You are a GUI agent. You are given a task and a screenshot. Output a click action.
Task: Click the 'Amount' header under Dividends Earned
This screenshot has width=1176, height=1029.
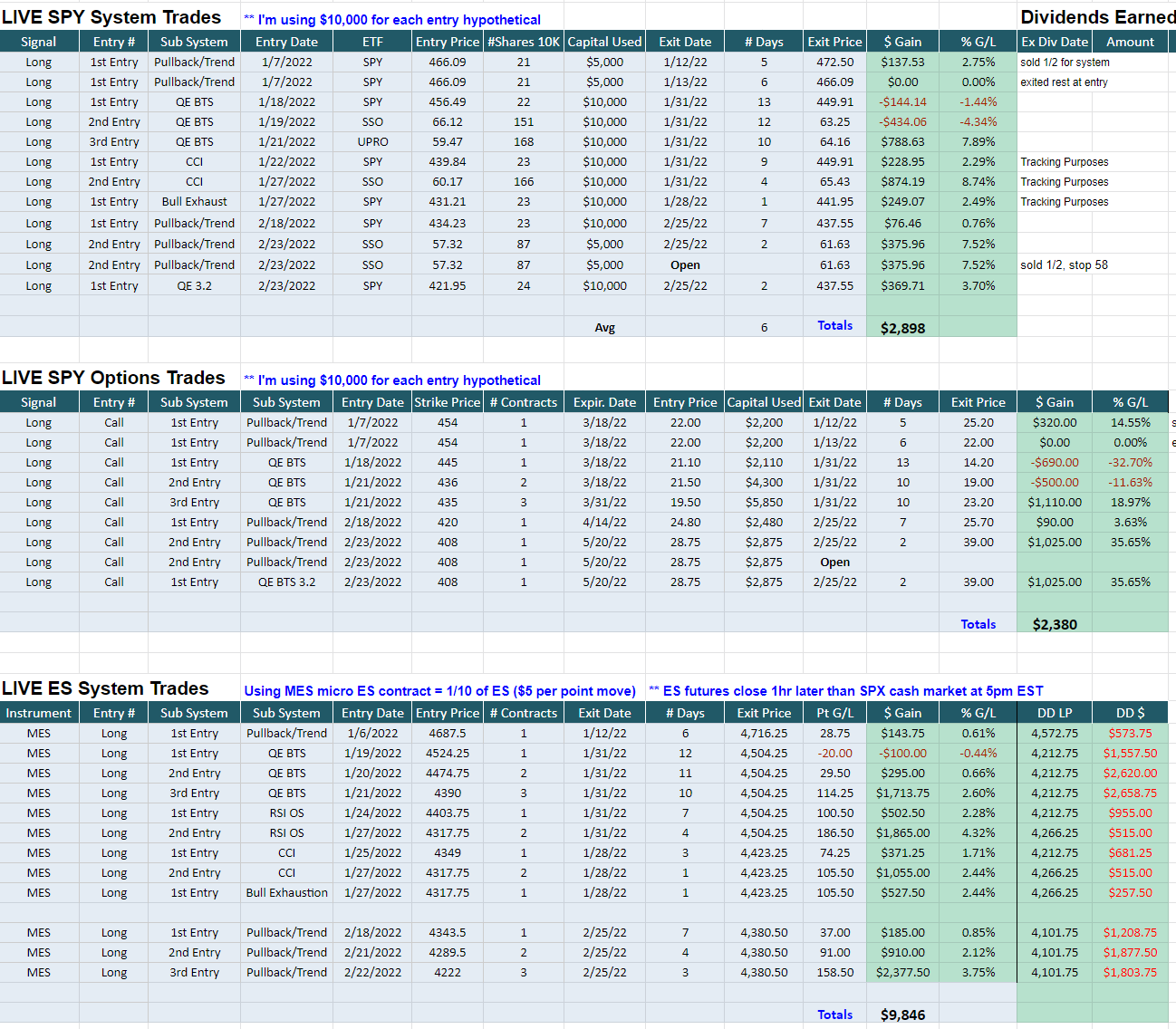(1130, 42)
